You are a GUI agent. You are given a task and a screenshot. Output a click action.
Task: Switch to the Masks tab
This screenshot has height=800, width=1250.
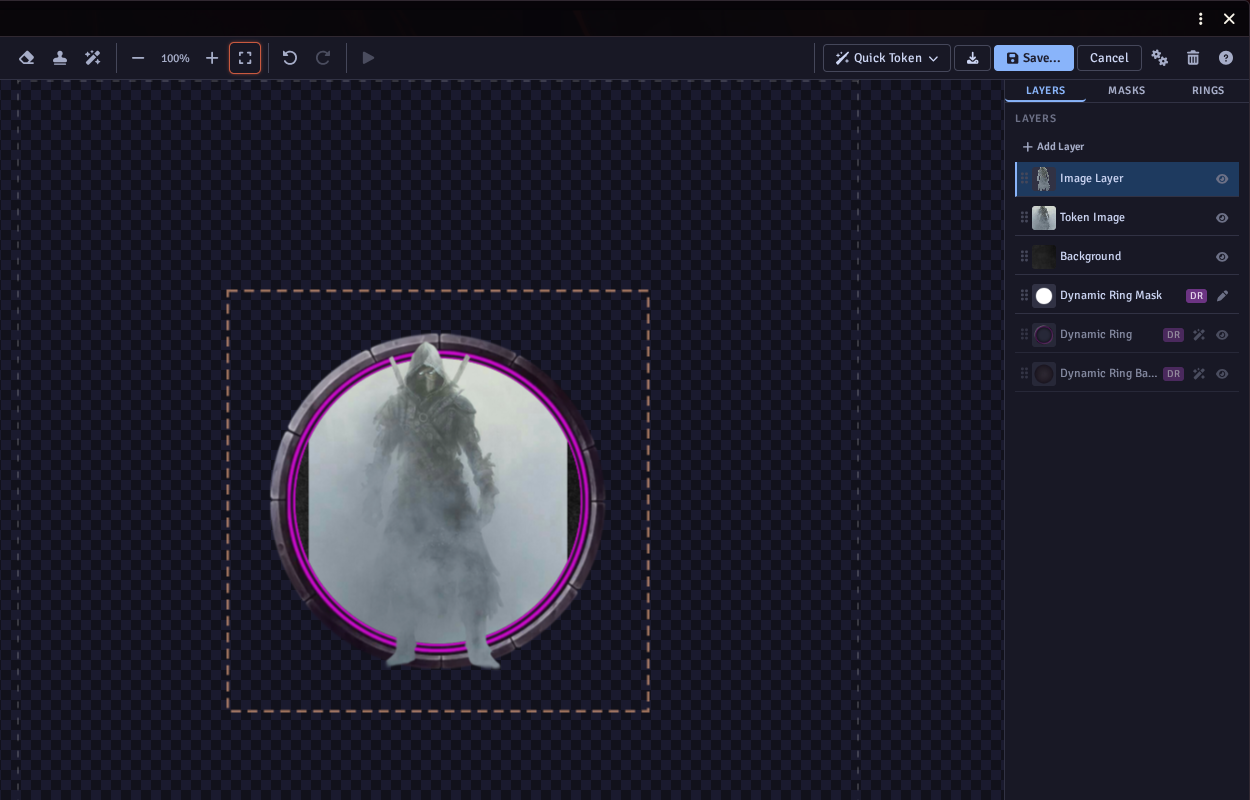pyautogui.click(x=1126, y=90)
